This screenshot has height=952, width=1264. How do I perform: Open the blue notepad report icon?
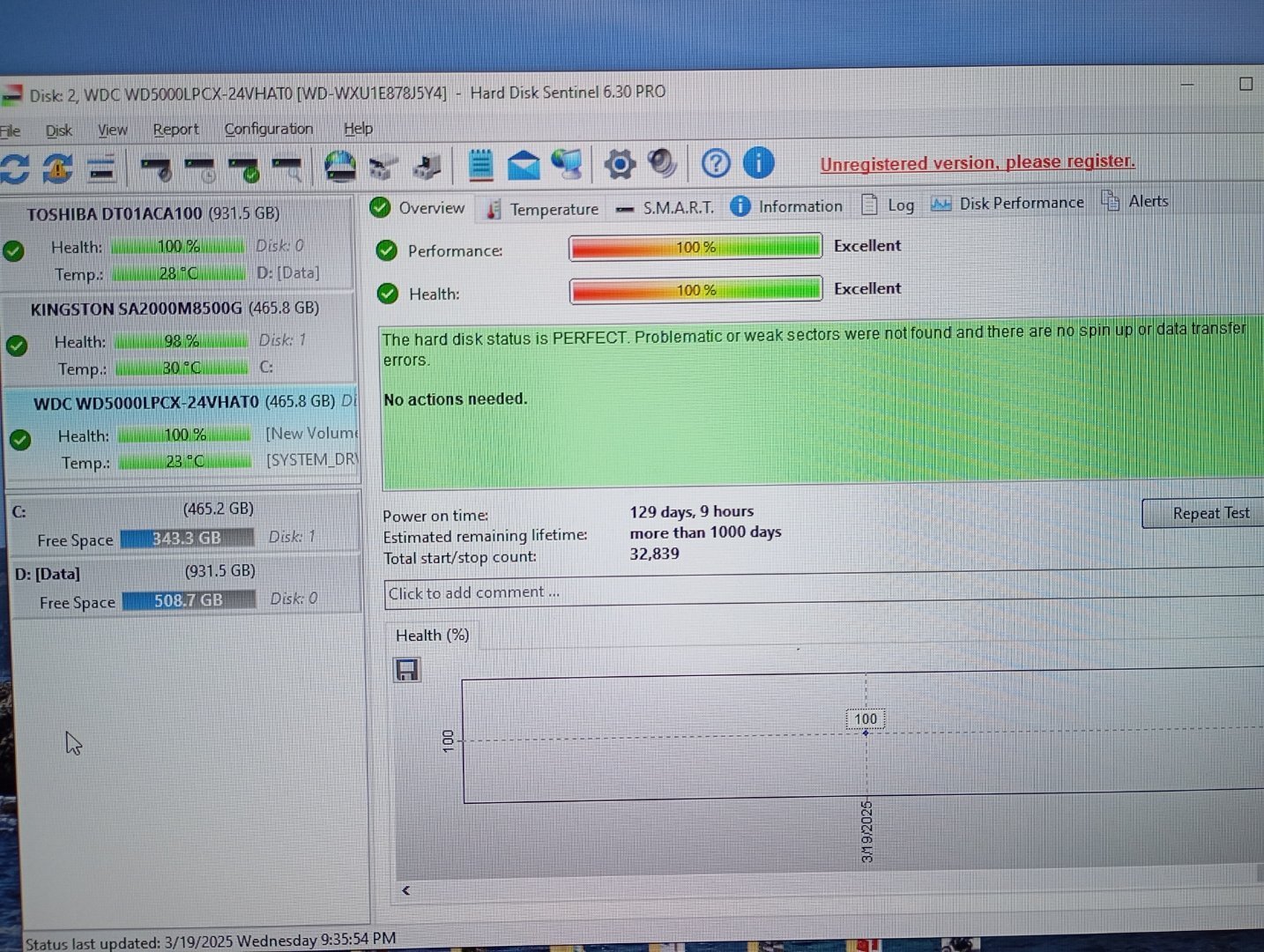coord(480,165)
